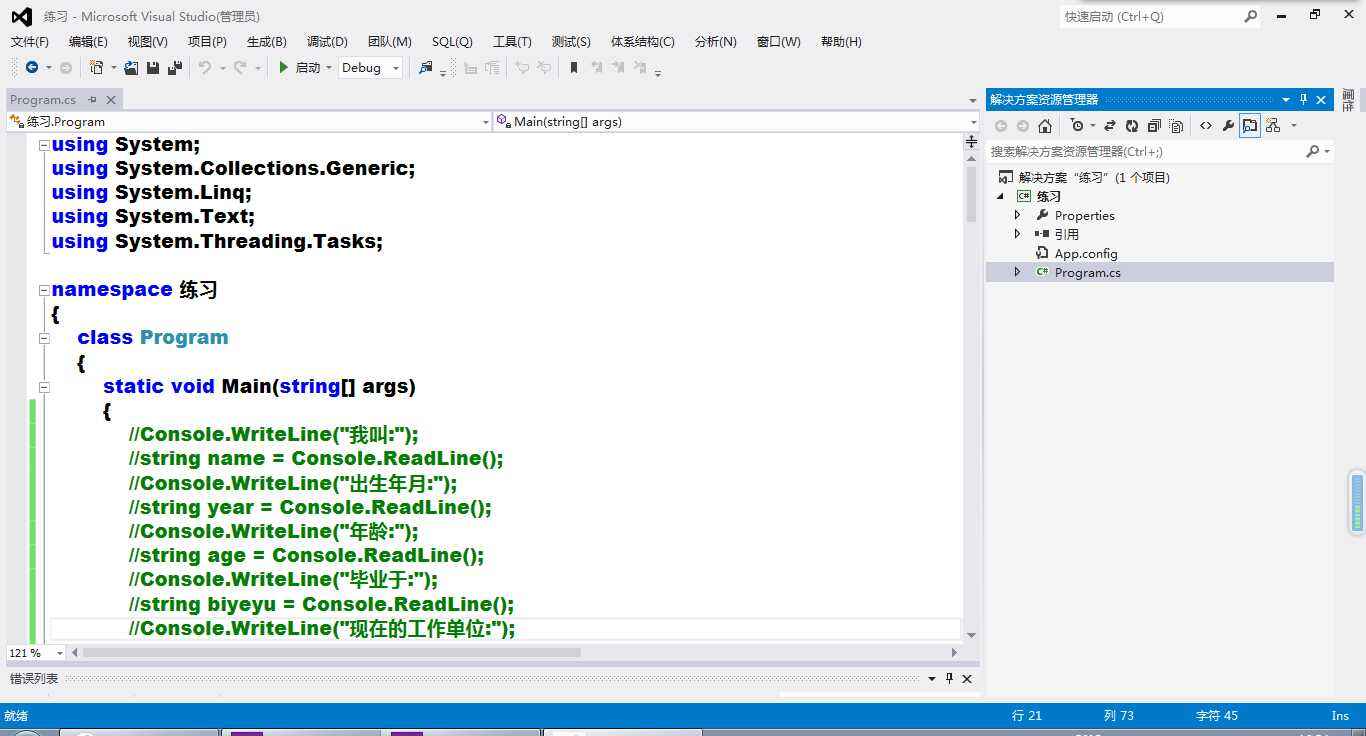Select the 解决方案“练习” solution node
Viewport: 1366px width, 736px height.
[x=1093, y=177]
